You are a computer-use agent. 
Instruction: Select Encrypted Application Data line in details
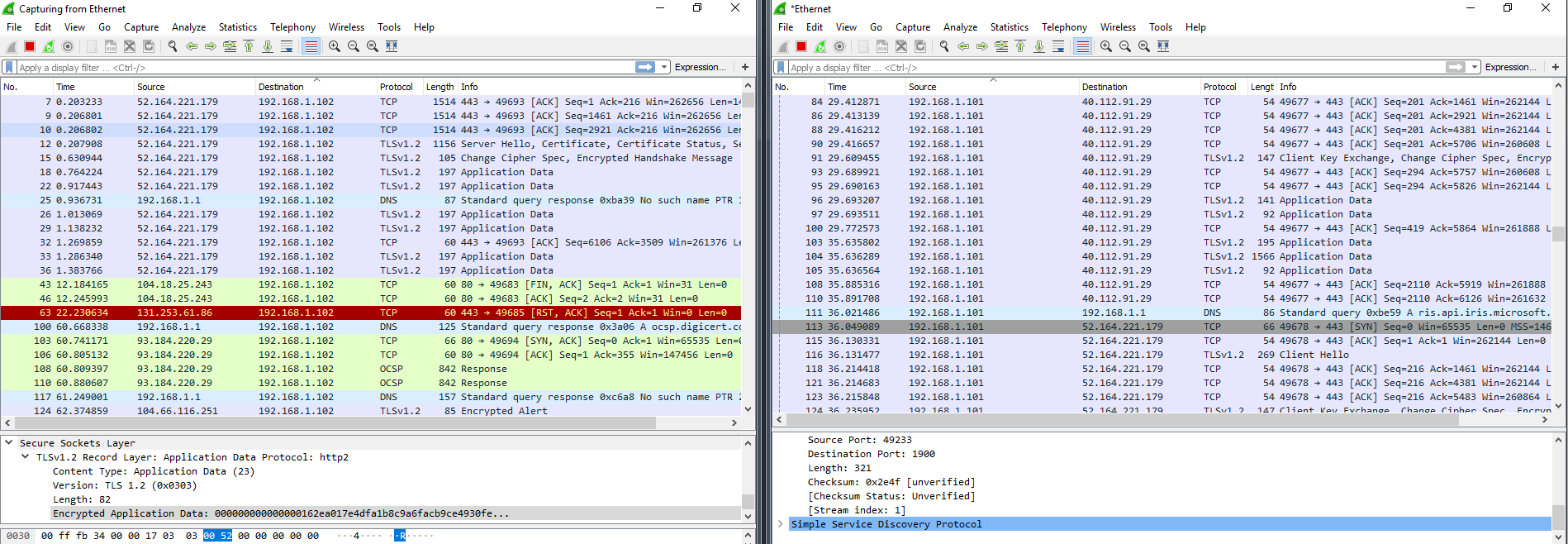click(397, 513)
